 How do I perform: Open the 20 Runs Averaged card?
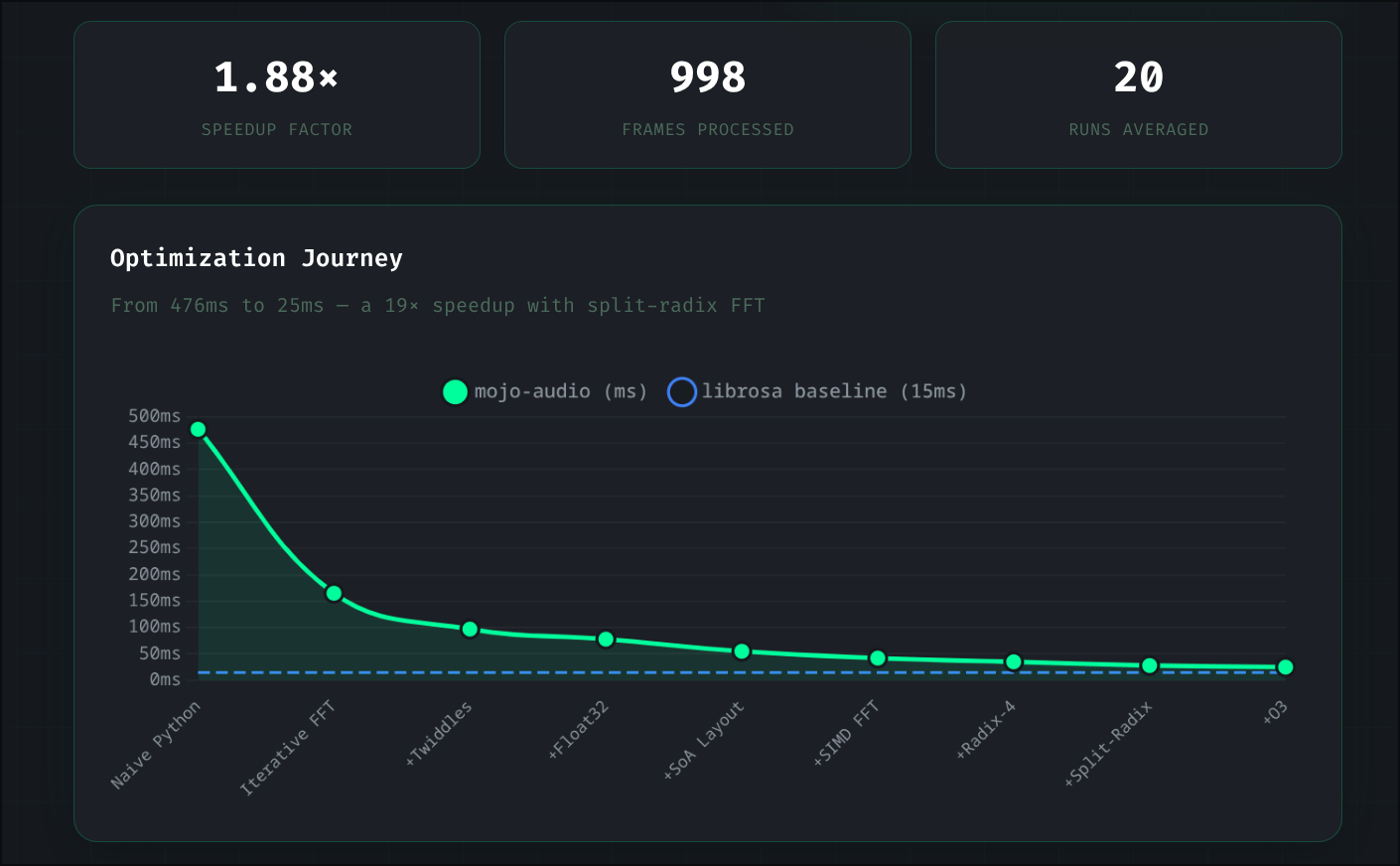pyautogui.click(x=1139, y=95)
